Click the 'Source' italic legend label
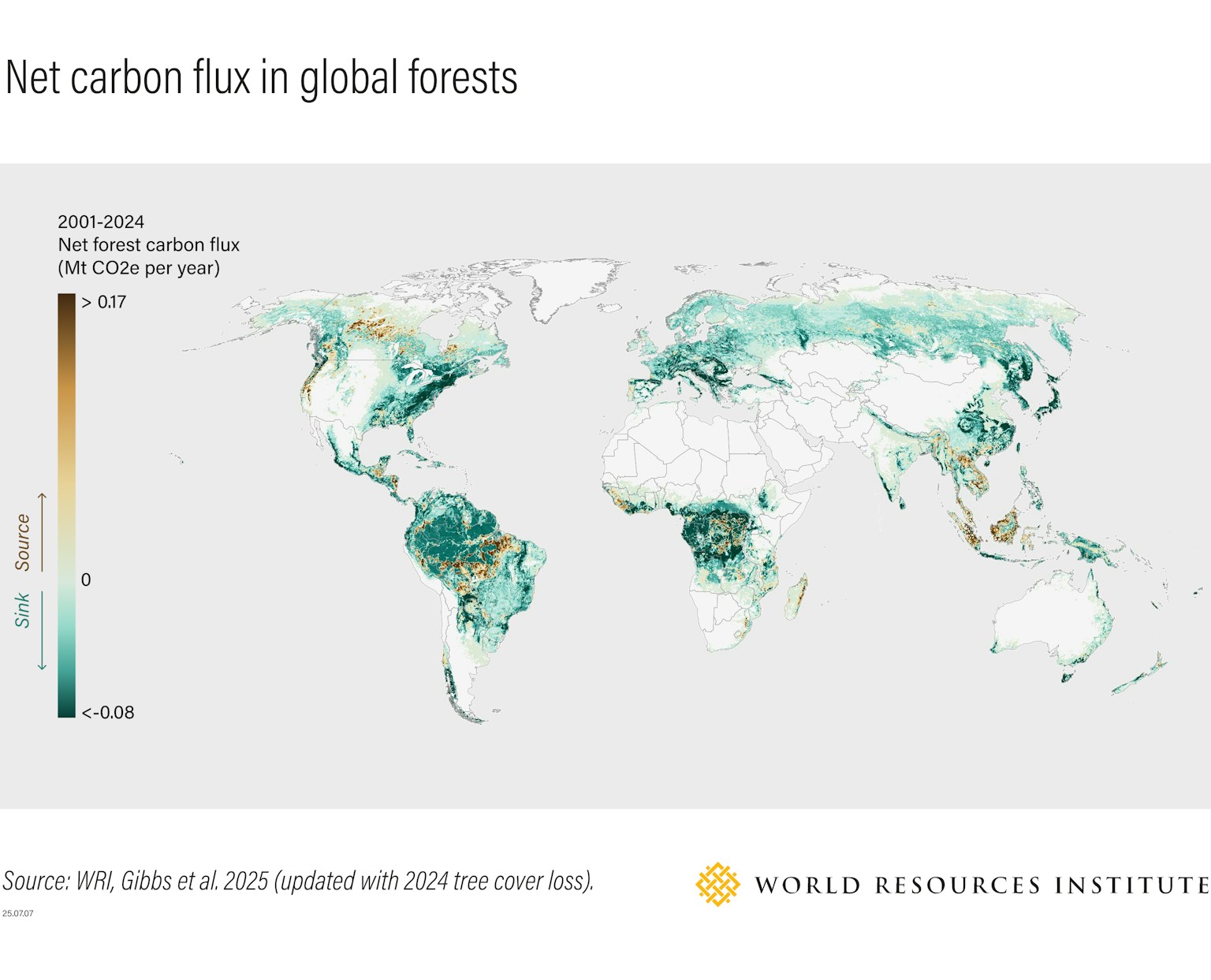 (22, 542)
